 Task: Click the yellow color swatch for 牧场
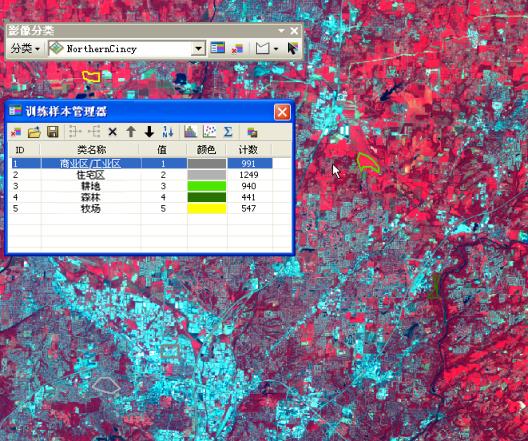[x=206, y=208]
